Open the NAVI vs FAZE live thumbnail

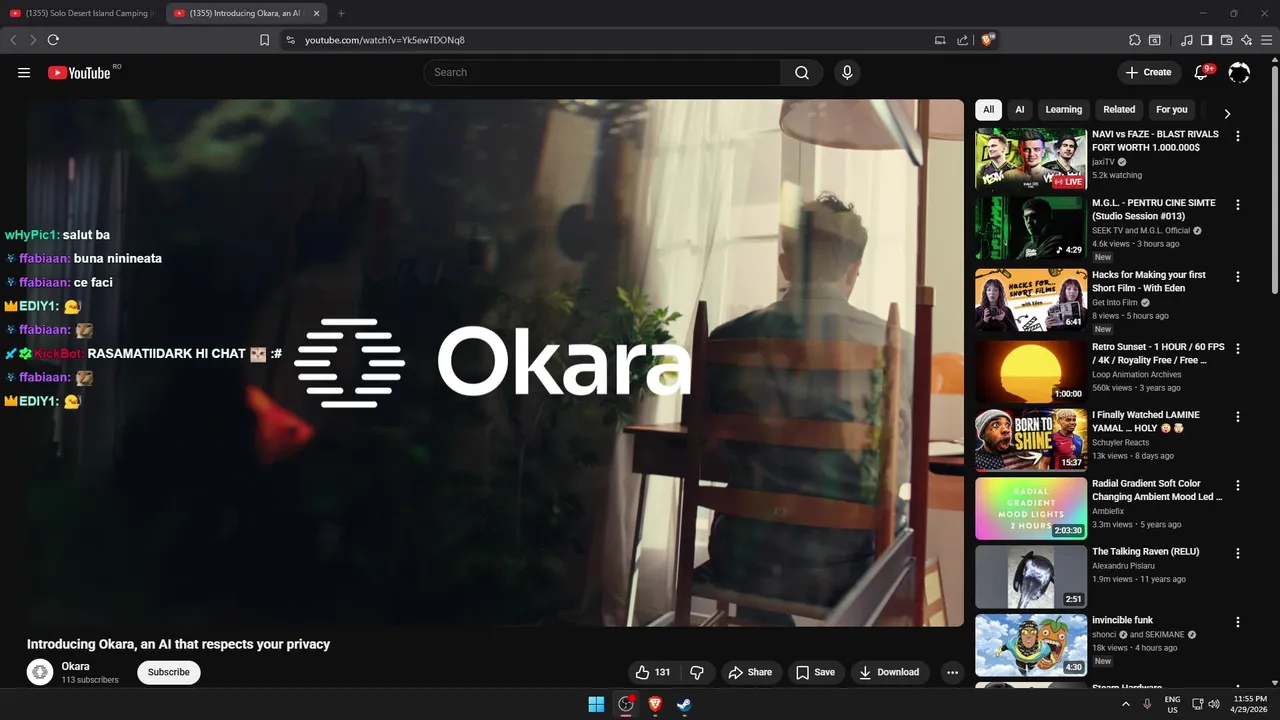pos(1031,159)
